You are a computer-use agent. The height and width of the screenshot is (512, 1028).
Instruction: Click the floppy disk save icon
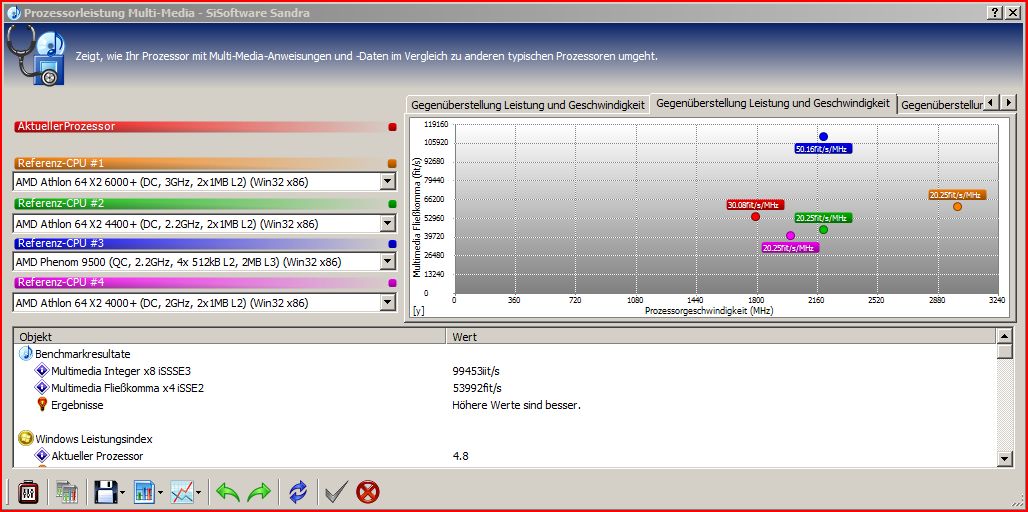coord(105,492)
